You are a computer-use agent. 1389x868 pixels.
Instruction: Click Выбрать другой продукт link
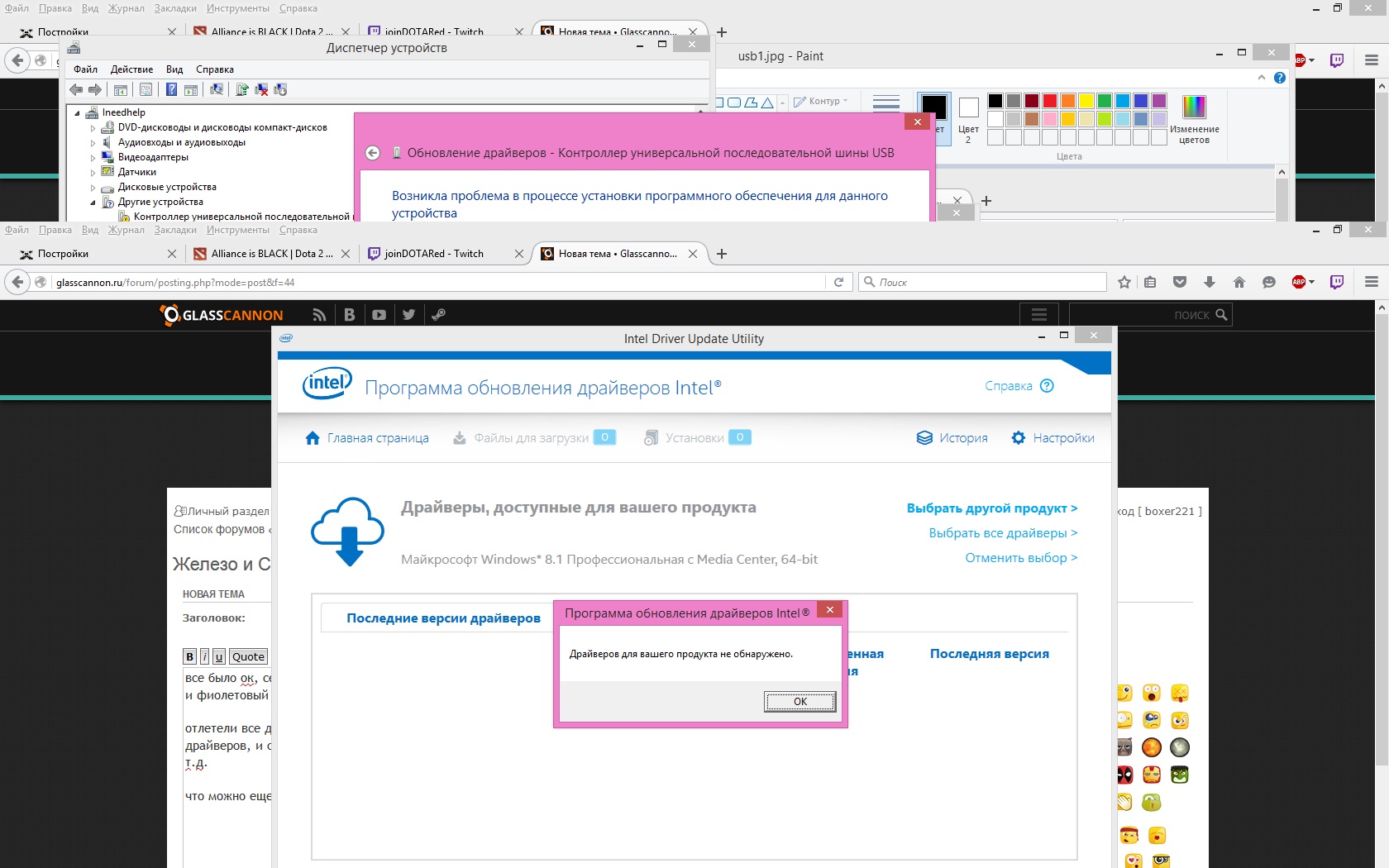pos(992,508)
